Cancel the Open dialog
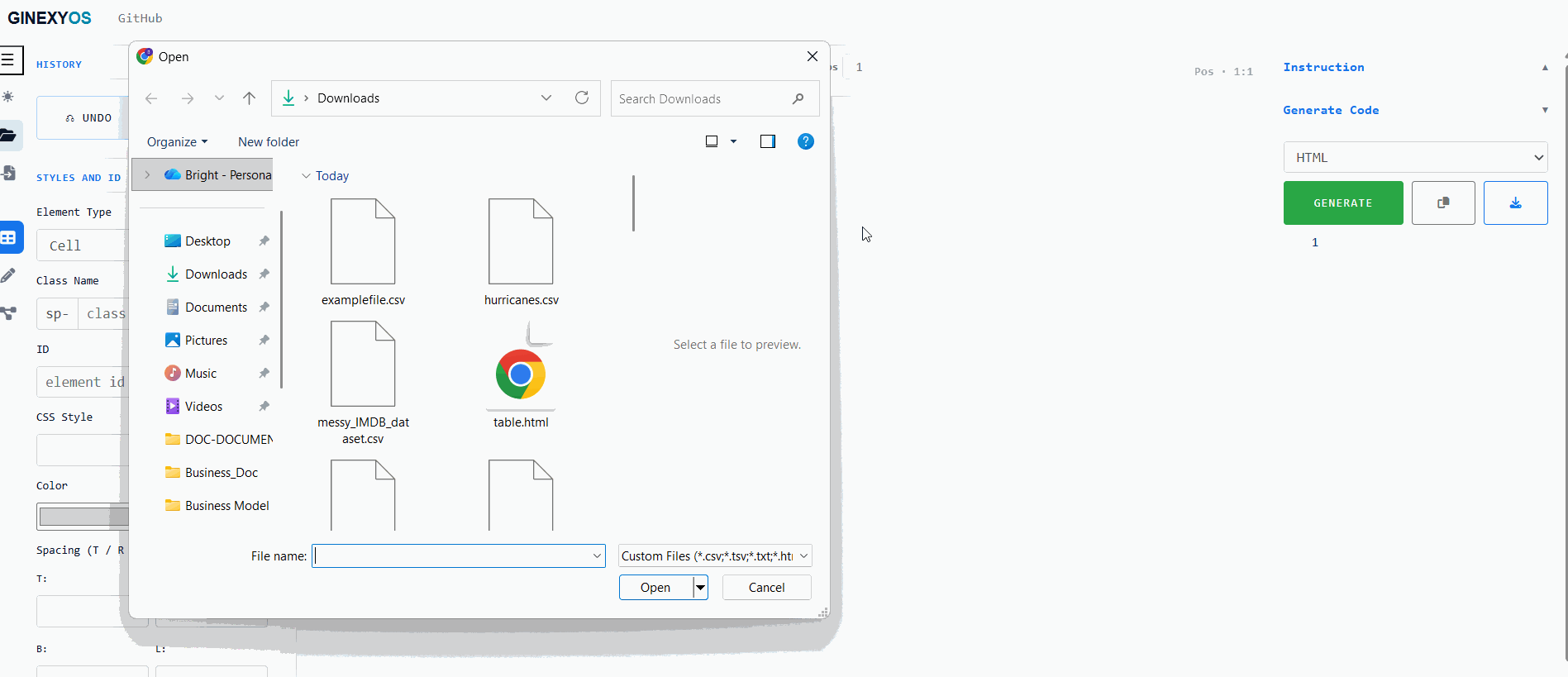 pos(766,588)
